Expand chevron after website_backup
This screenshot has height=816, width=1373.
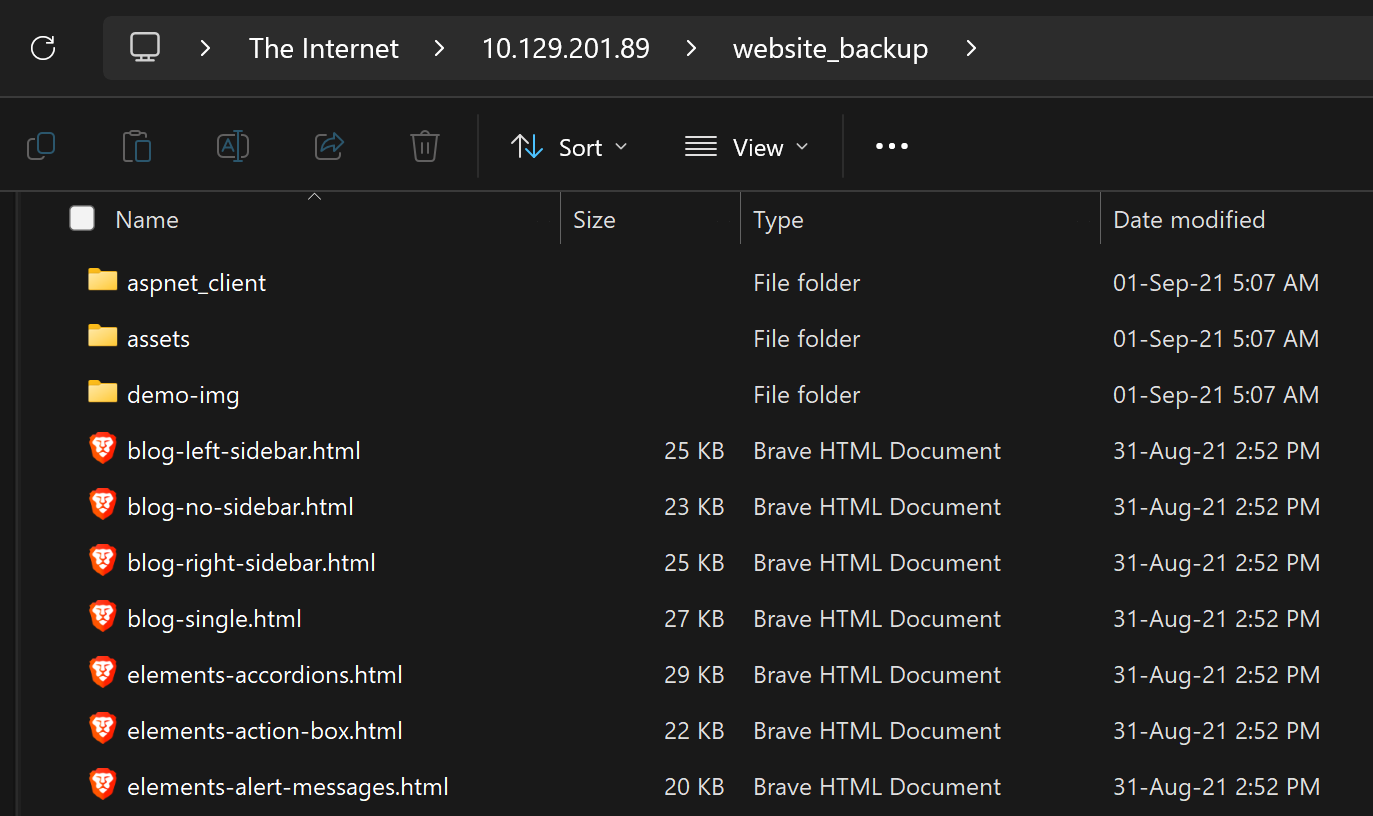click(x=971, y=47)
